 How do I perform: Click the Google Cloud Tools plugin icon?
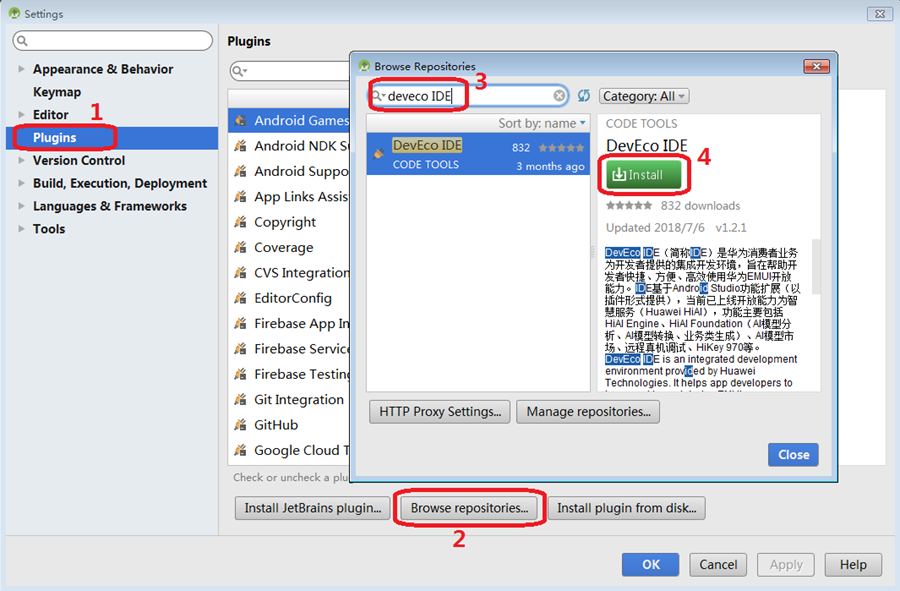240,450
